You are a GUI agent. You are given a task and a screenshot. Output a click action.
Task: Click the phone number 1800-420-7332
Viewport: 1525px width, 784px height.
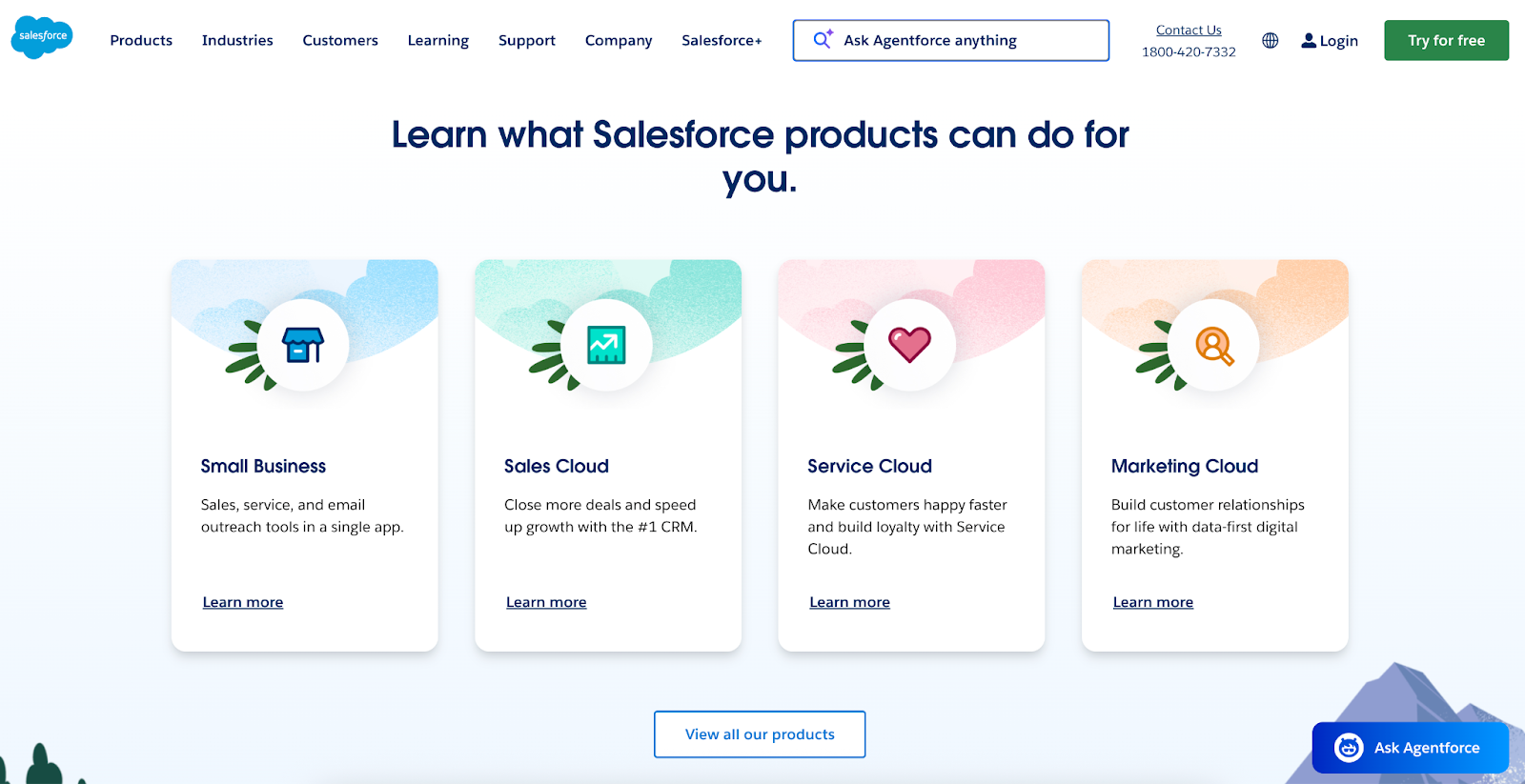coord(1189,52)
